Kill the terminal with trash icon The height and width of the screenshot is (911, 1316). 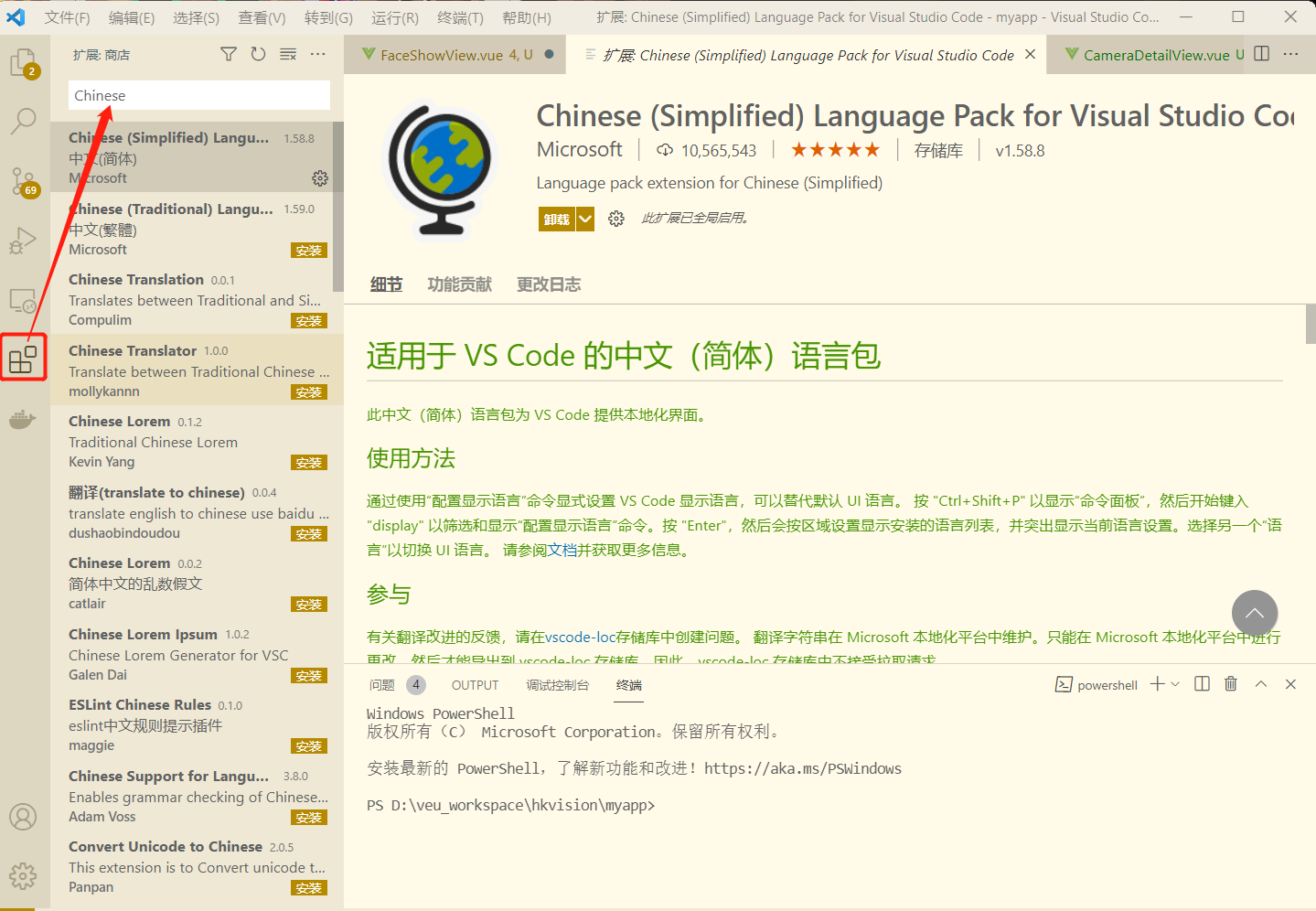pyautogui.click(x=1231, y=684)
